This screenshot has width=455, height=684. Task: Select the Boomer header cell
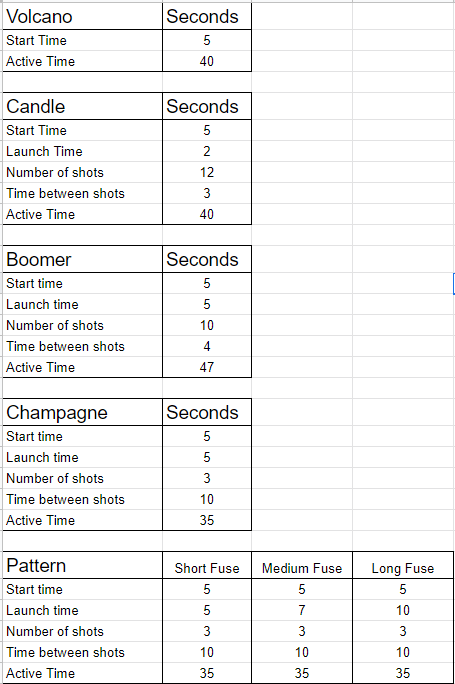82,260
